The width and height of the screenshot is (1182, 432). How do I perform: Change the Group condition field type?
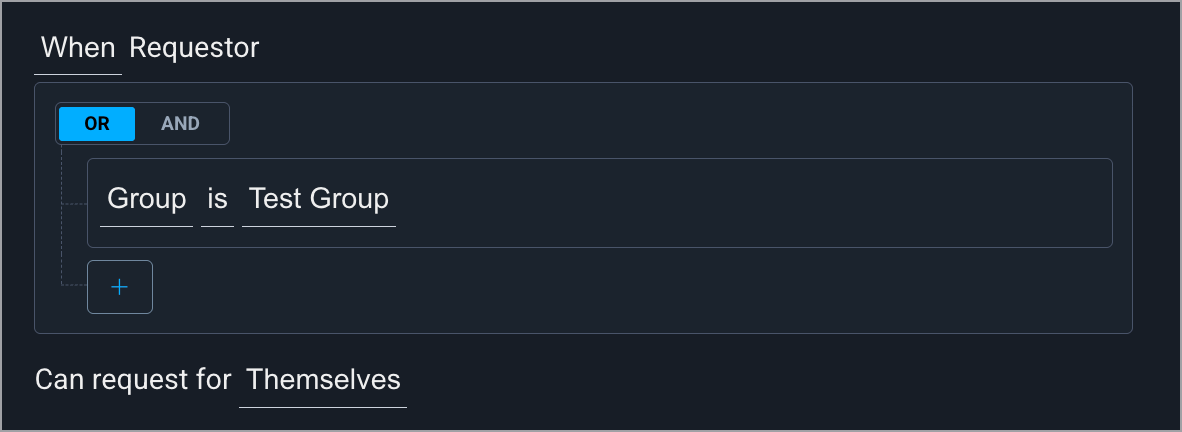coord(147,200)
